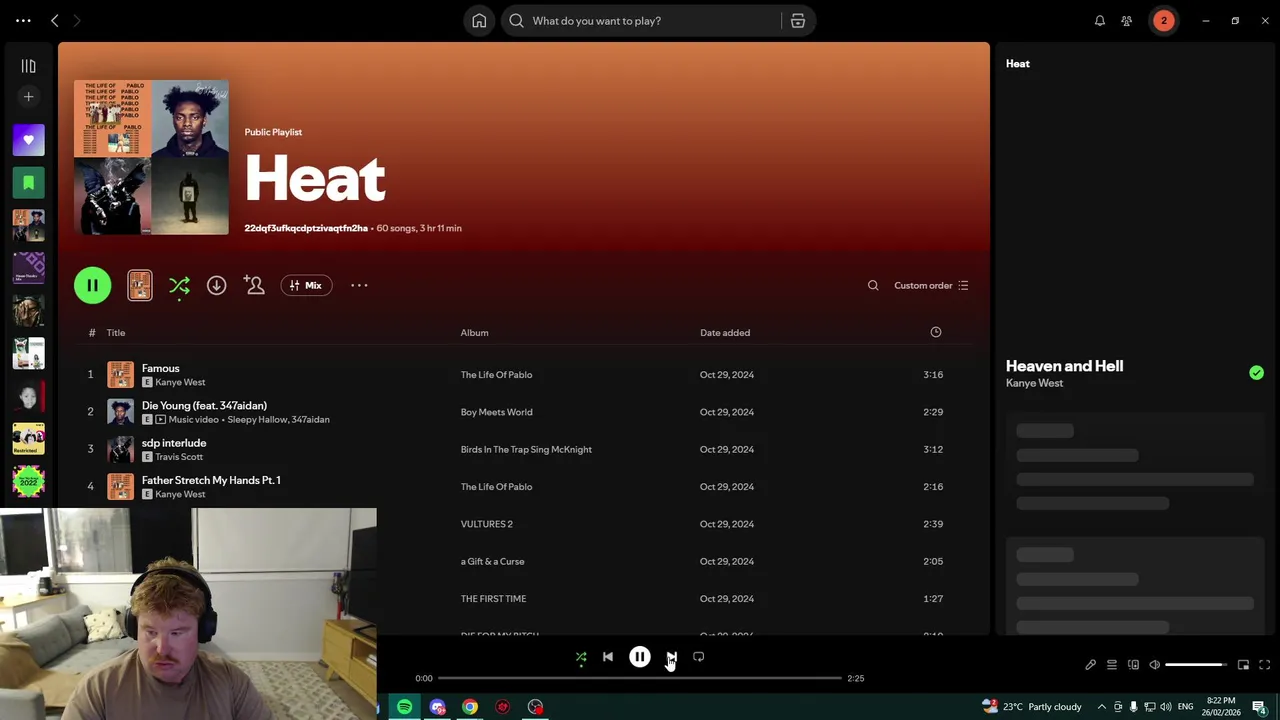Skip to next track
Image resolution: width=1280 pixels, height=720 pixels.
point(671,657)
